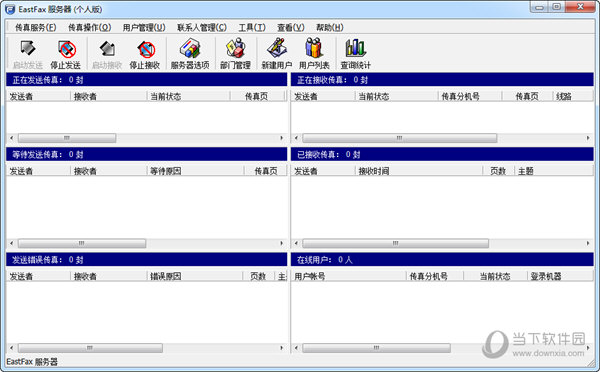Sort 发送错误传真 list by 错误原因 column
600x372 pixels.
click(x=194, y=276)
